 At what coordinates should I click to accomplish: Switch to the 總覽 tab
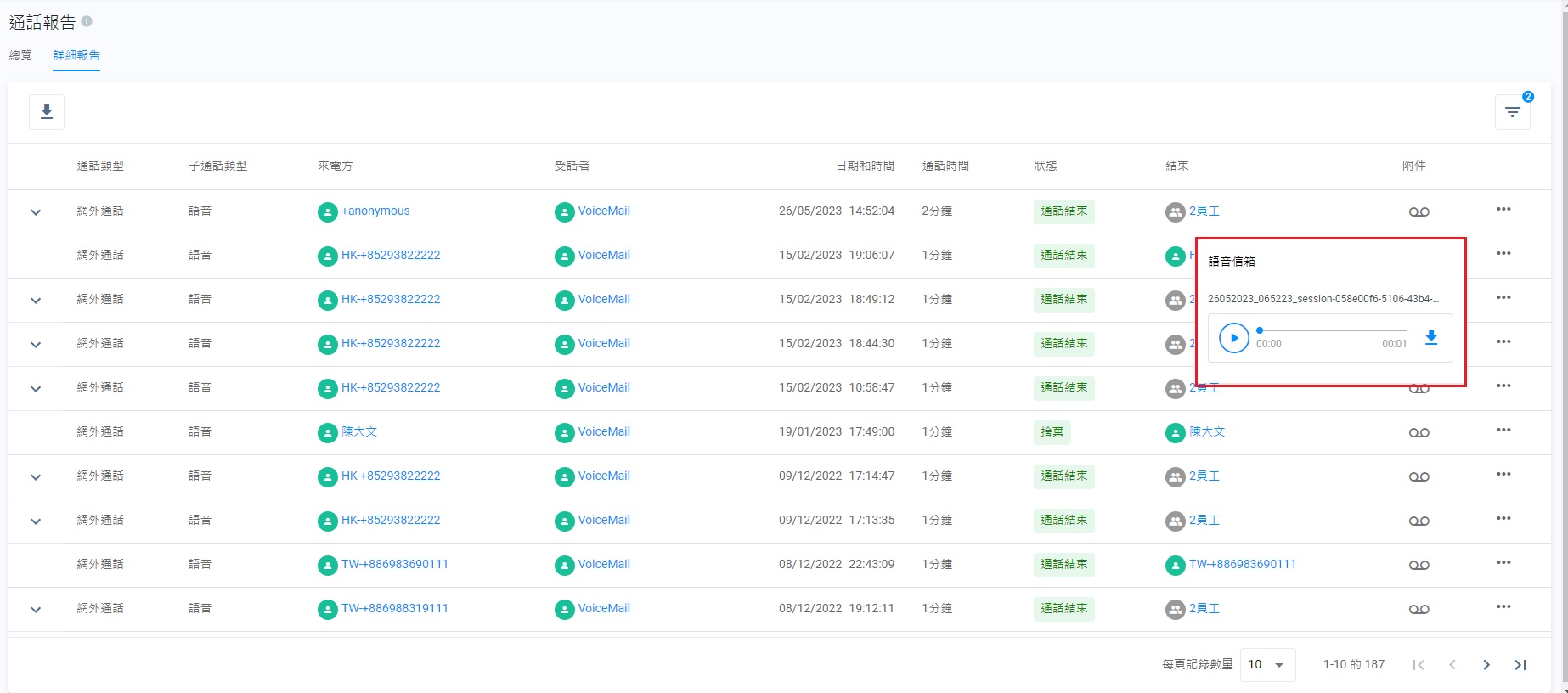coord(20,55)
